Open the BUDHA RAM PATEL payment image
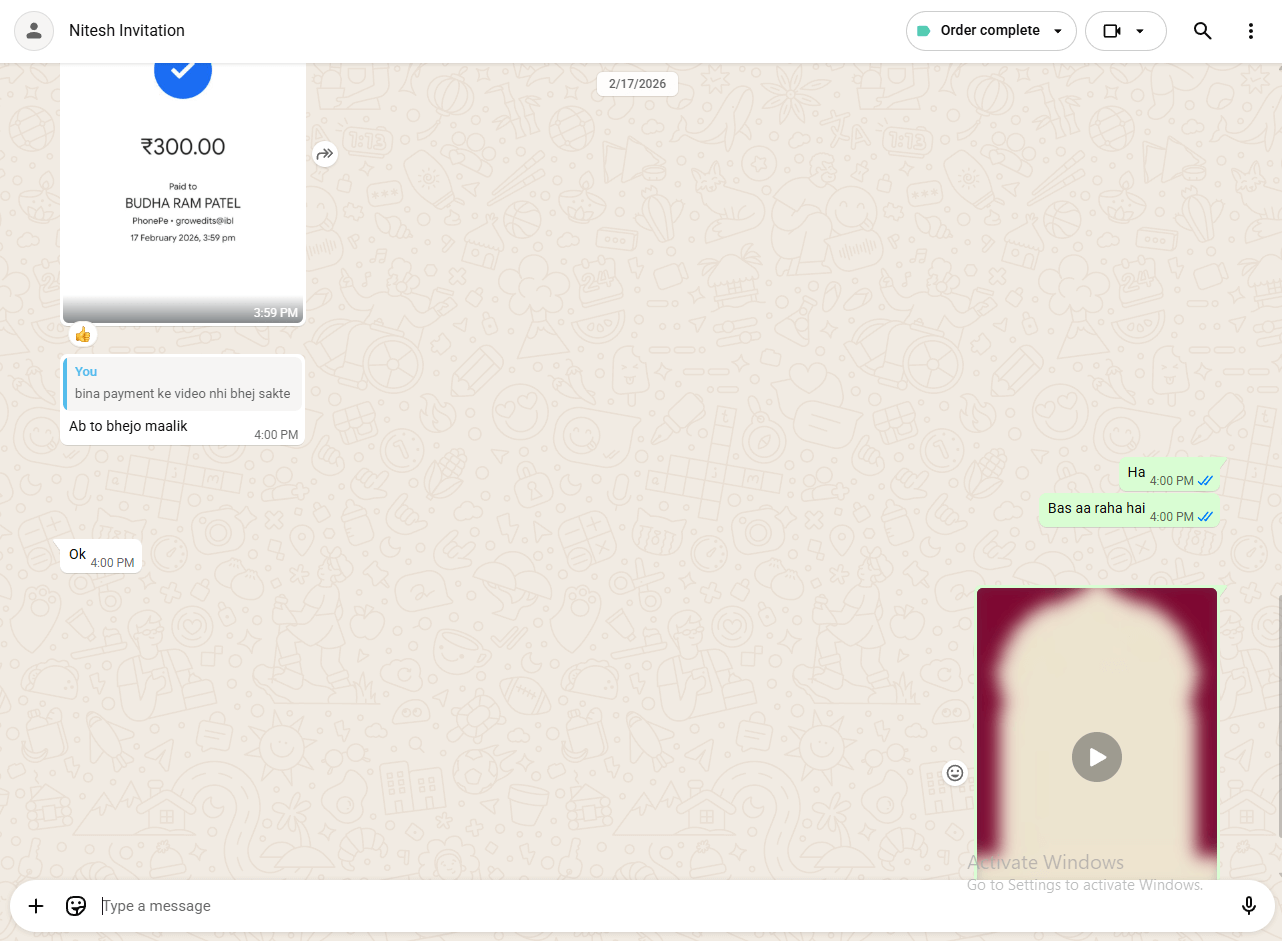The height and width of the screenshot is (941, 1282). point(183,190)
